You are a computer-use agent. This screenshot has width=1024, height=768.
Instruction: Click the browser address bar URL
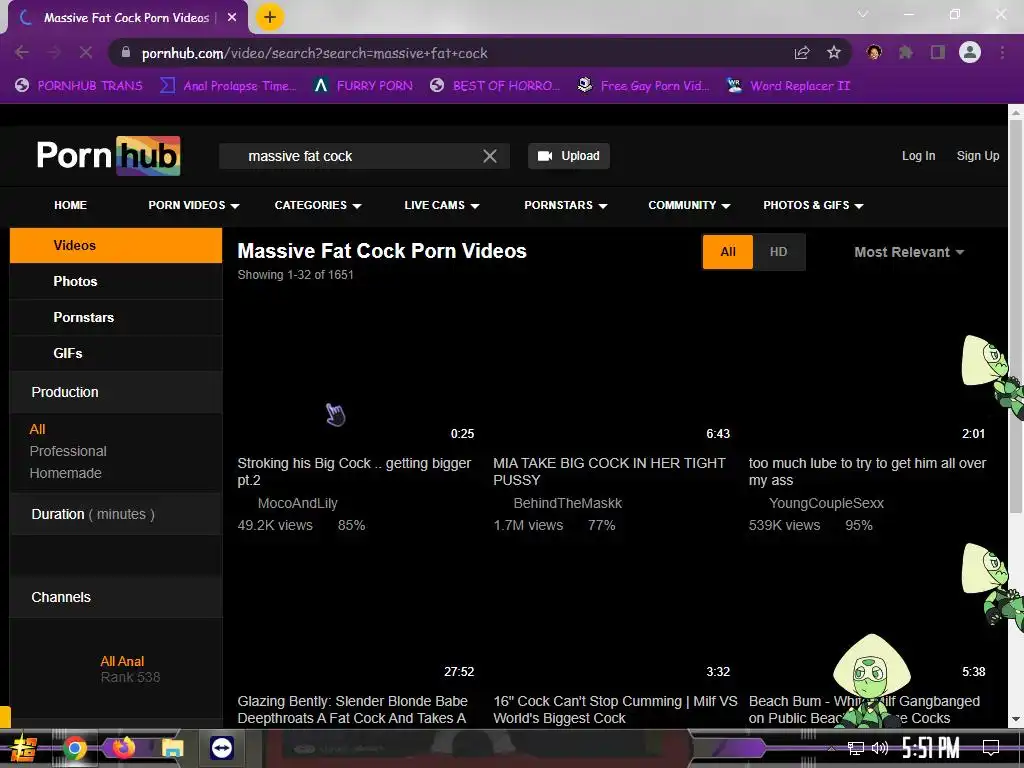click(x=314, y=54)
